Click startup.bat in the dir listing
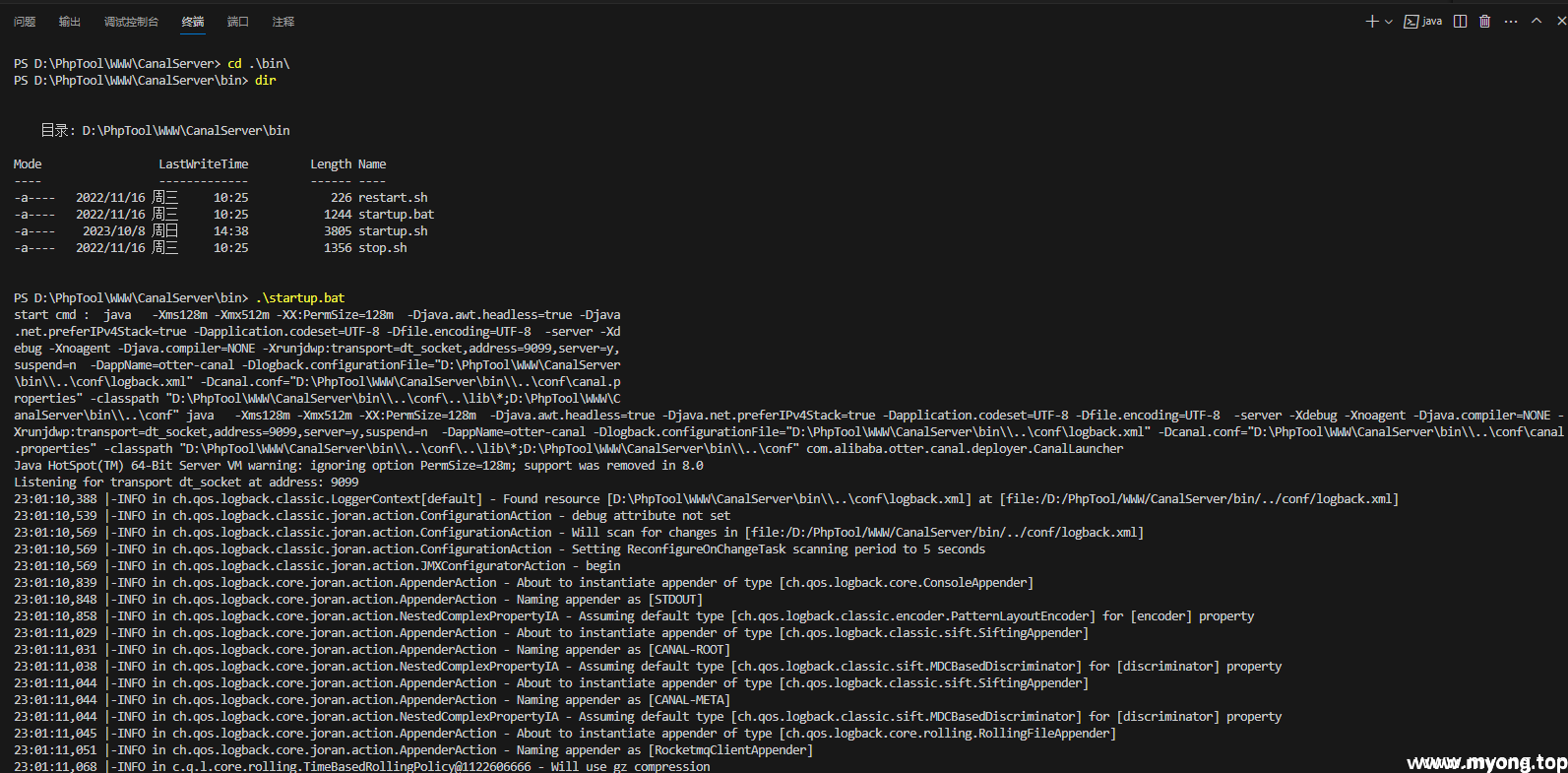This screenshot has height=773, width=1568. click(396, 214)
